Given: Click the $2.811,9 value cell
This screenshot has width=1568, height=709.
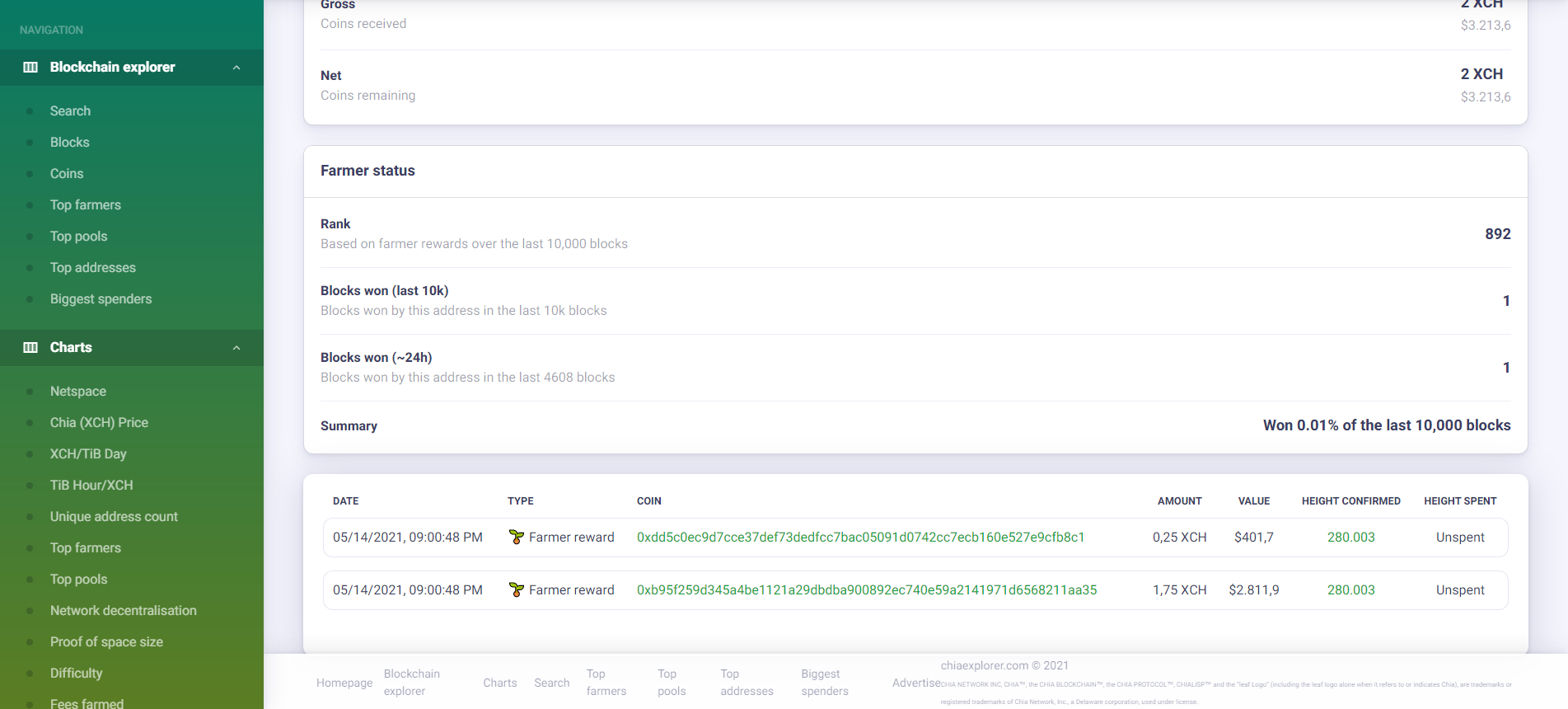Looking at the screenshot, I should click(1254, 589).
